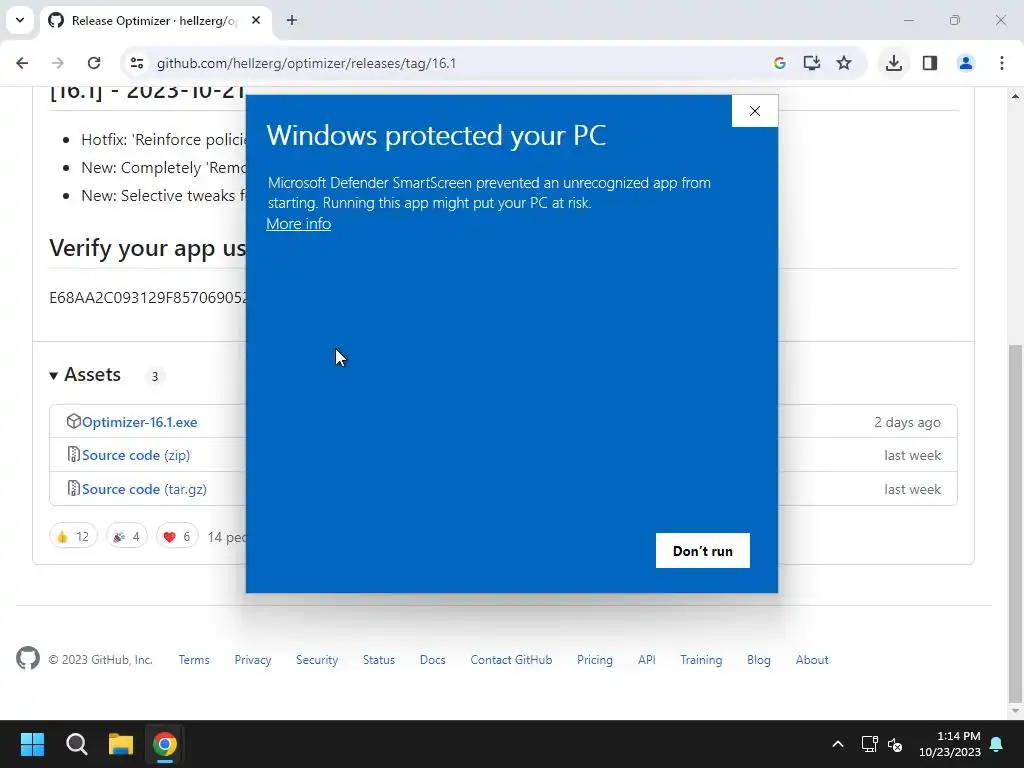Open the Terms footer link
Viewport: 1024px width, 768px height.
coord(194,660)
